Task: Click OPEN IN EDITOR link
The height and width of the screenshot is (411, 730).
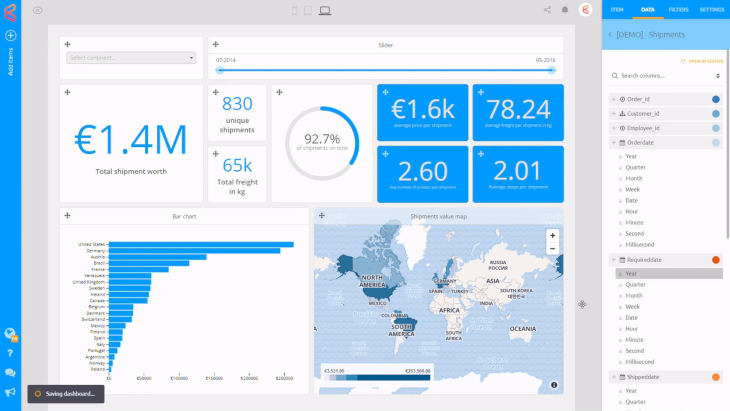Action: pos(702,61)
